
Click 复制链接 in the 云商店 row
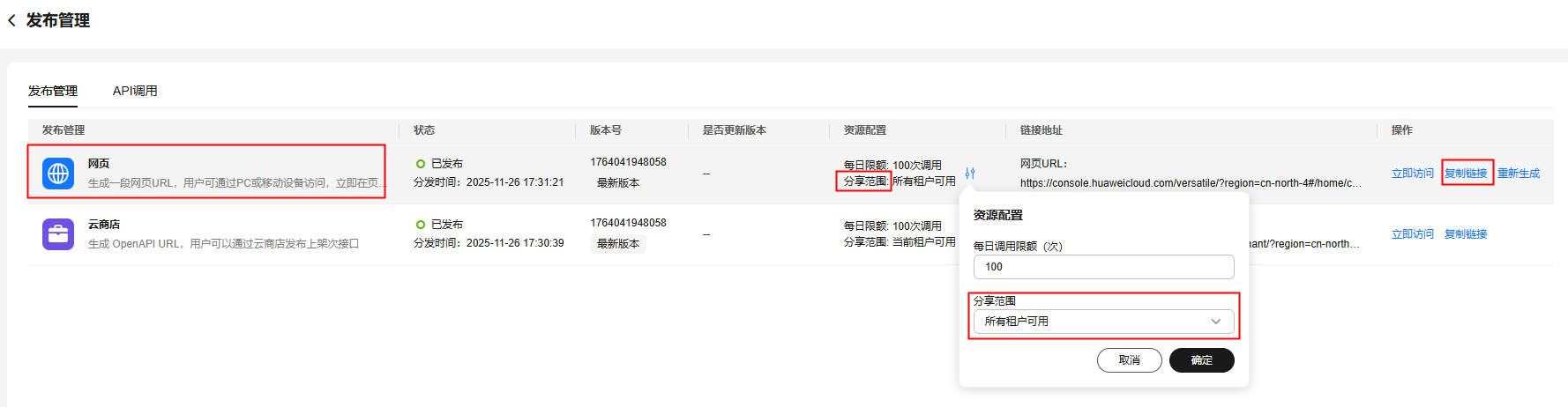coord(1466,234)
